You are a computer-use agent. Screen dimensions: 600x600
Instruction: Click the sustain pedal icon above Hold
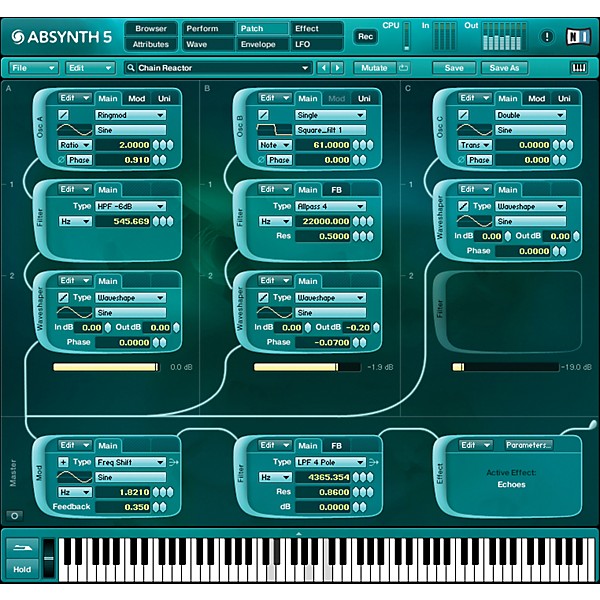click(22, 548)
